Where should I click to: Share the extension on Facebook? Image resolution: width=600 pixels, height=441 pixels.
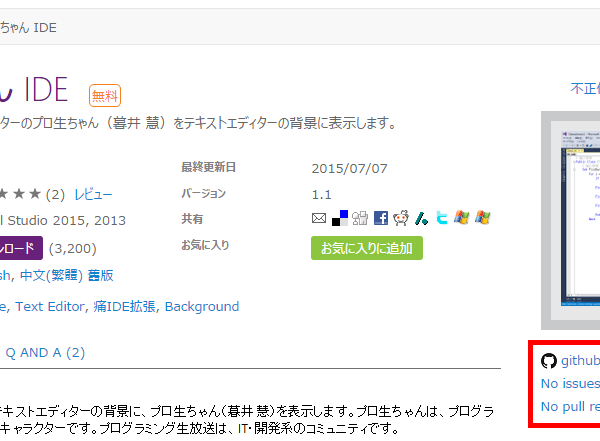tap(381, 218)
